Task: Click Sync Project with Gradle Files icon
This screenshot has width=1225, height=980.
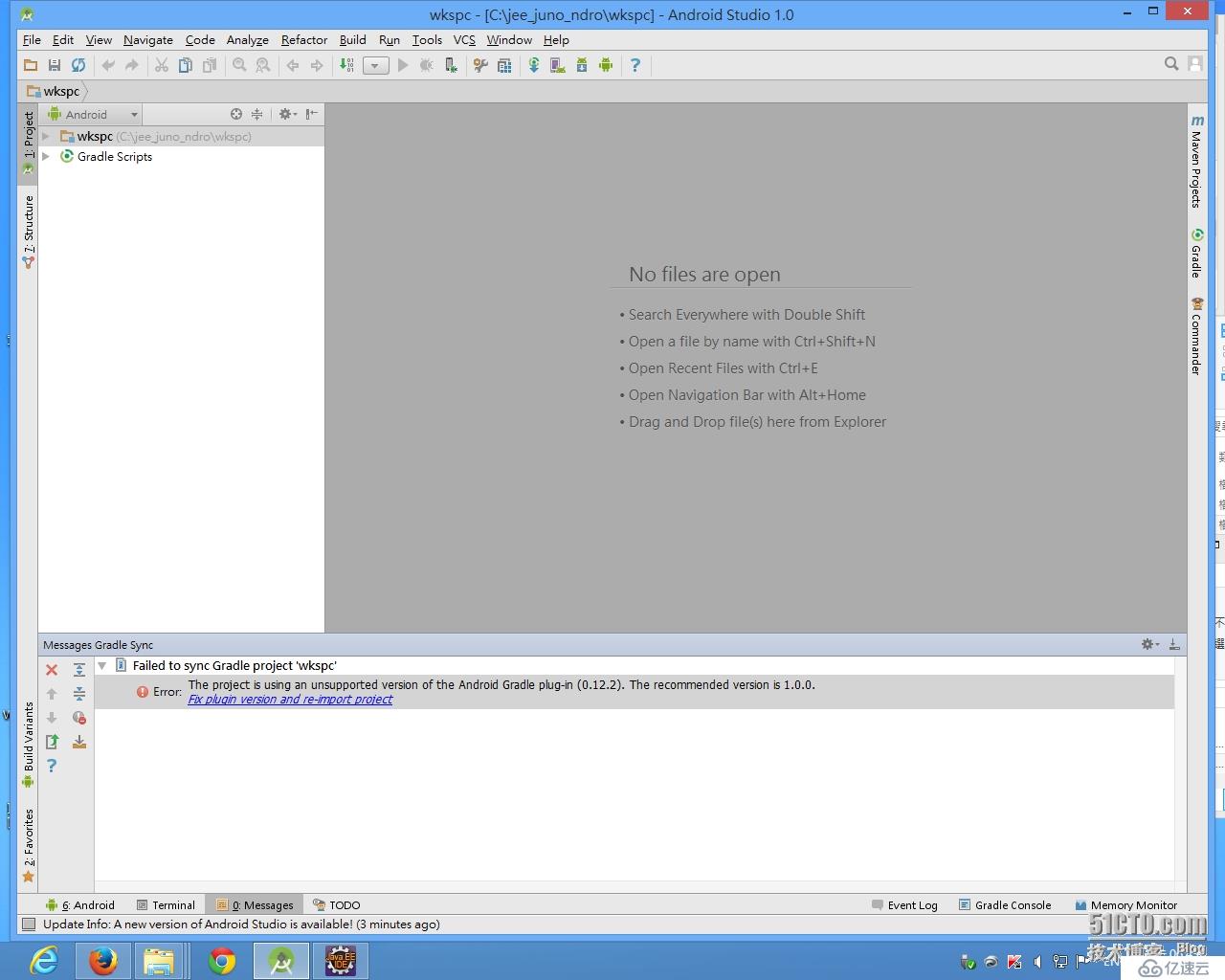Action: pos(534,65)
